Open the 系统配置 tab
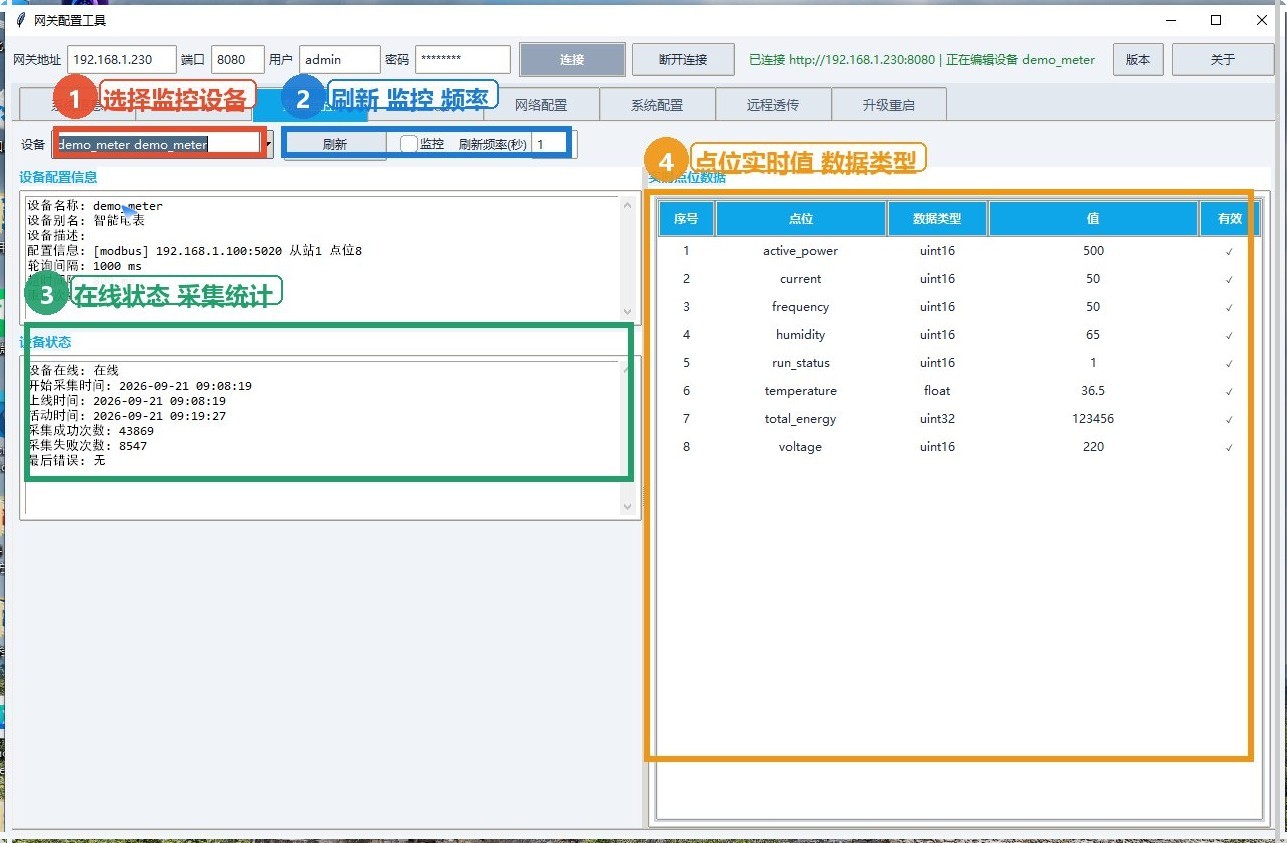This screenshot has width=1287, height=843. click(x=657, y=104)
